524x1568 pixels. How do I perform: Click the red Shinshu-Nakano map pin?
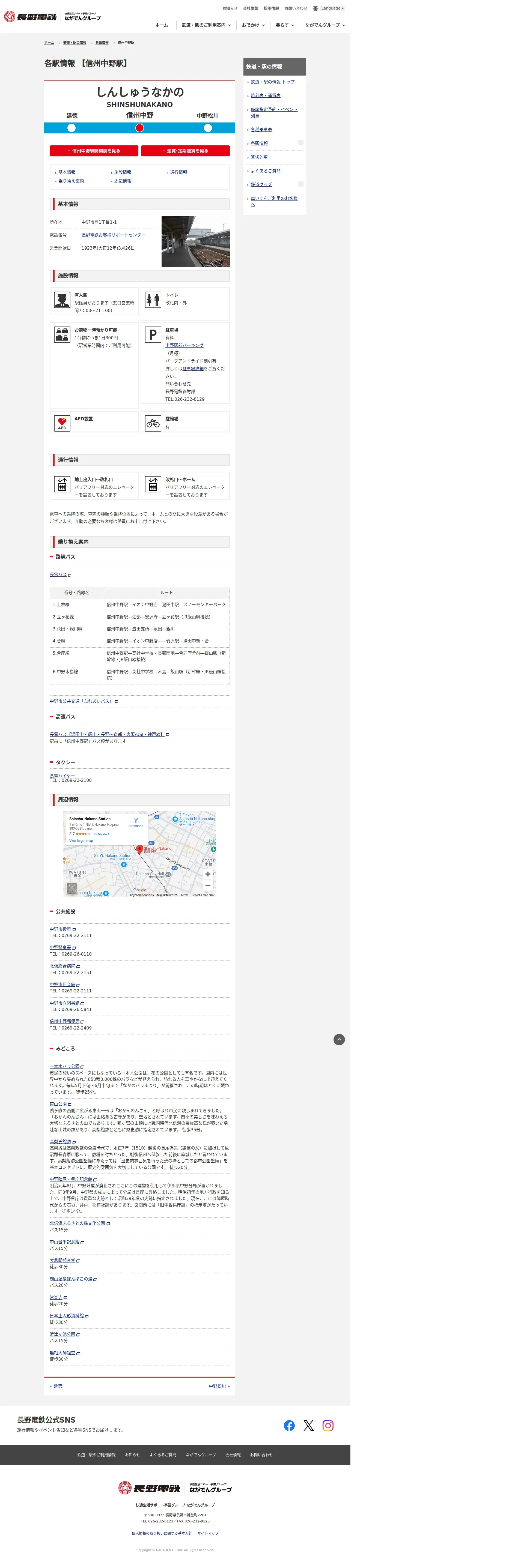click(x=139, y=849)
